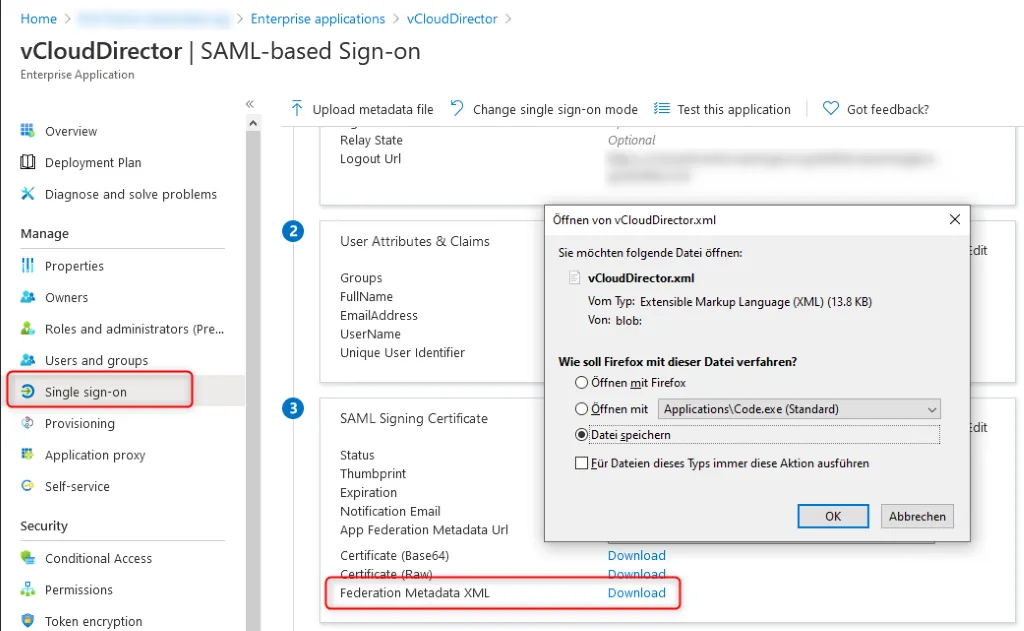Open Token encryption settings
This screenshot has width=1024, height=631.
[94, 620]
